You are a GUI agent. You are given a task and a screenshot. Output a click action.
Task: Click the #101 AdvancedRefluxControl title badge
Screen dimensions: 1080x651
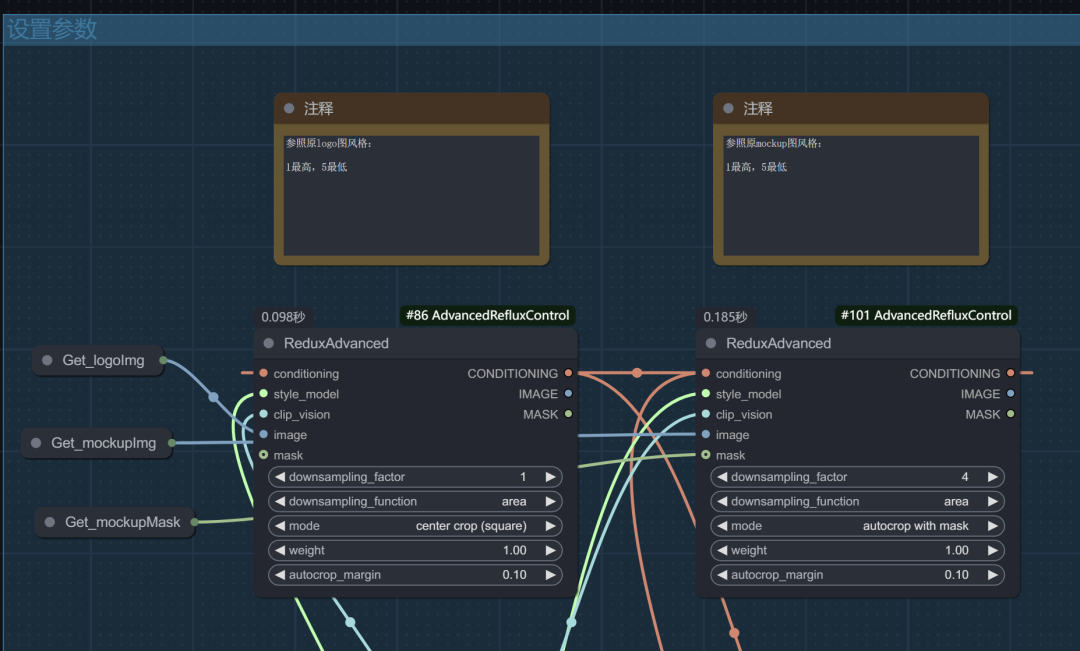(x=925, y=315)
